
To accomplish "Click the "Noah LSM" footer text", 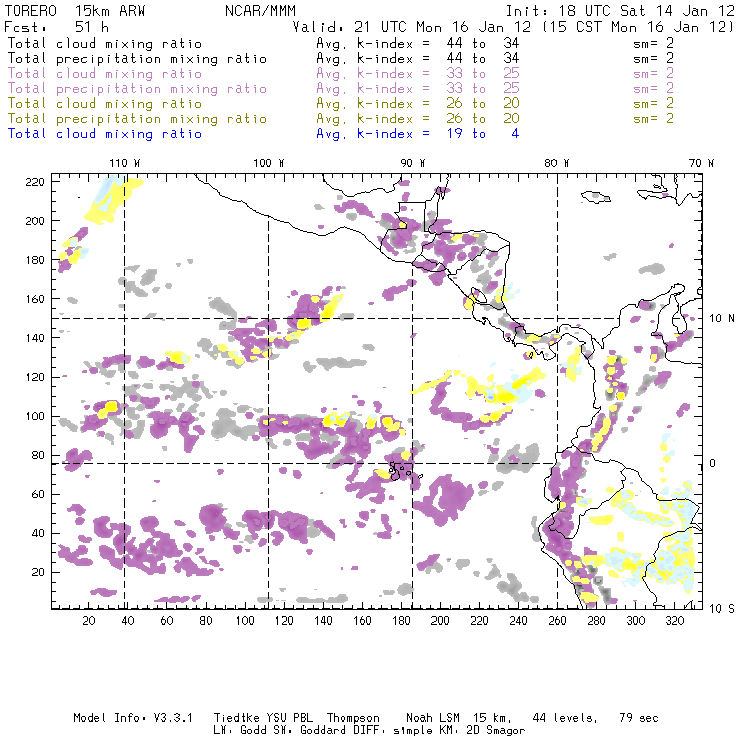I will pyautogui.click(x=433, y=718).
